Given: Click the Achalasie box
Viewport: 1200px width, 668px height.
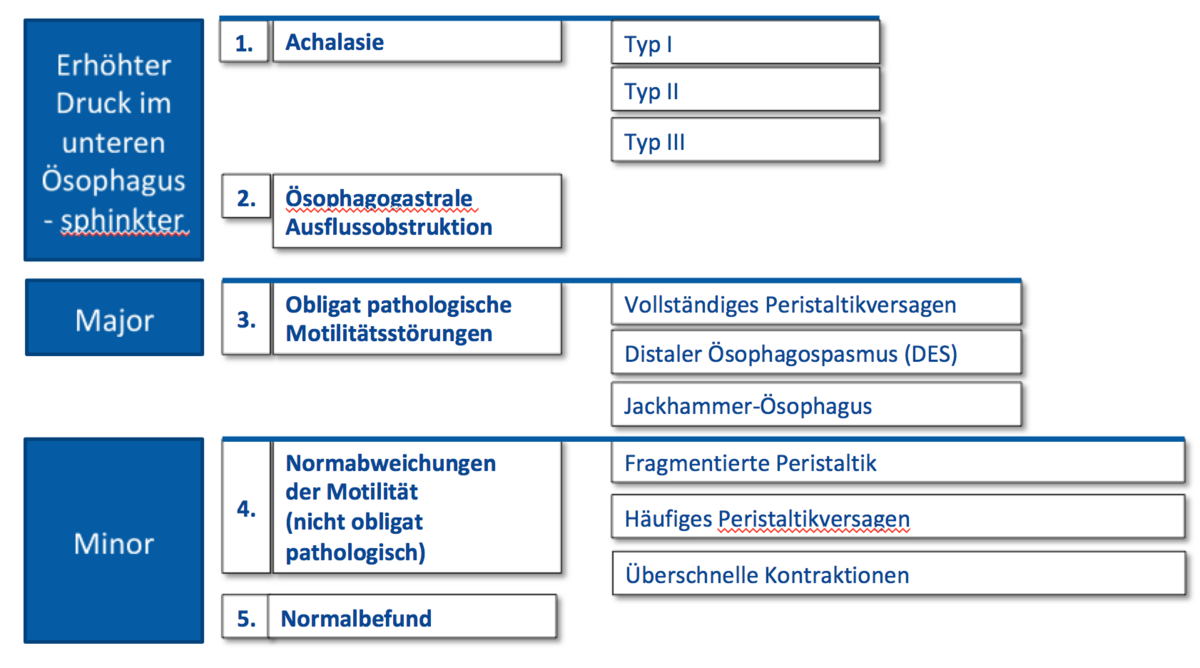Looking at the screenshot, I should (x=416, y=42).
